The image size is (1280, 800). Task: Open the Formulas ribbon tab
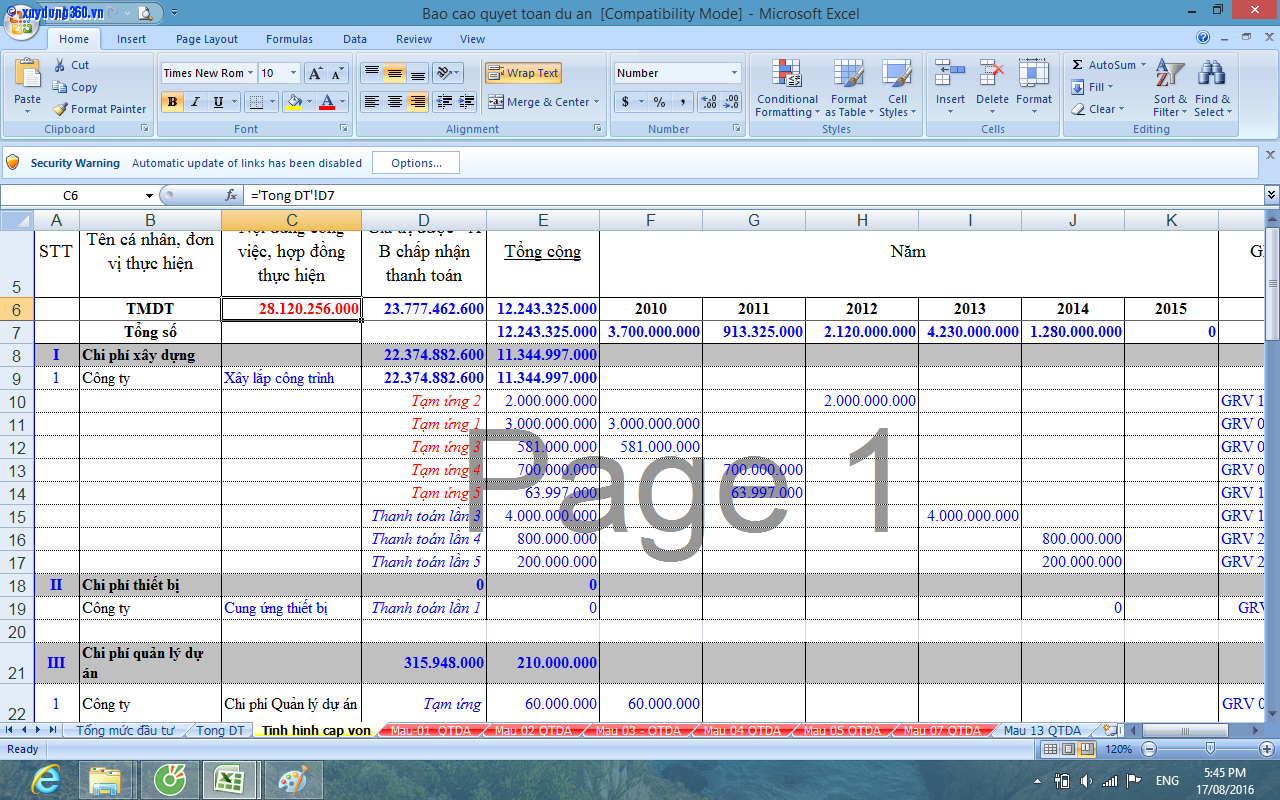coord(289,39)
